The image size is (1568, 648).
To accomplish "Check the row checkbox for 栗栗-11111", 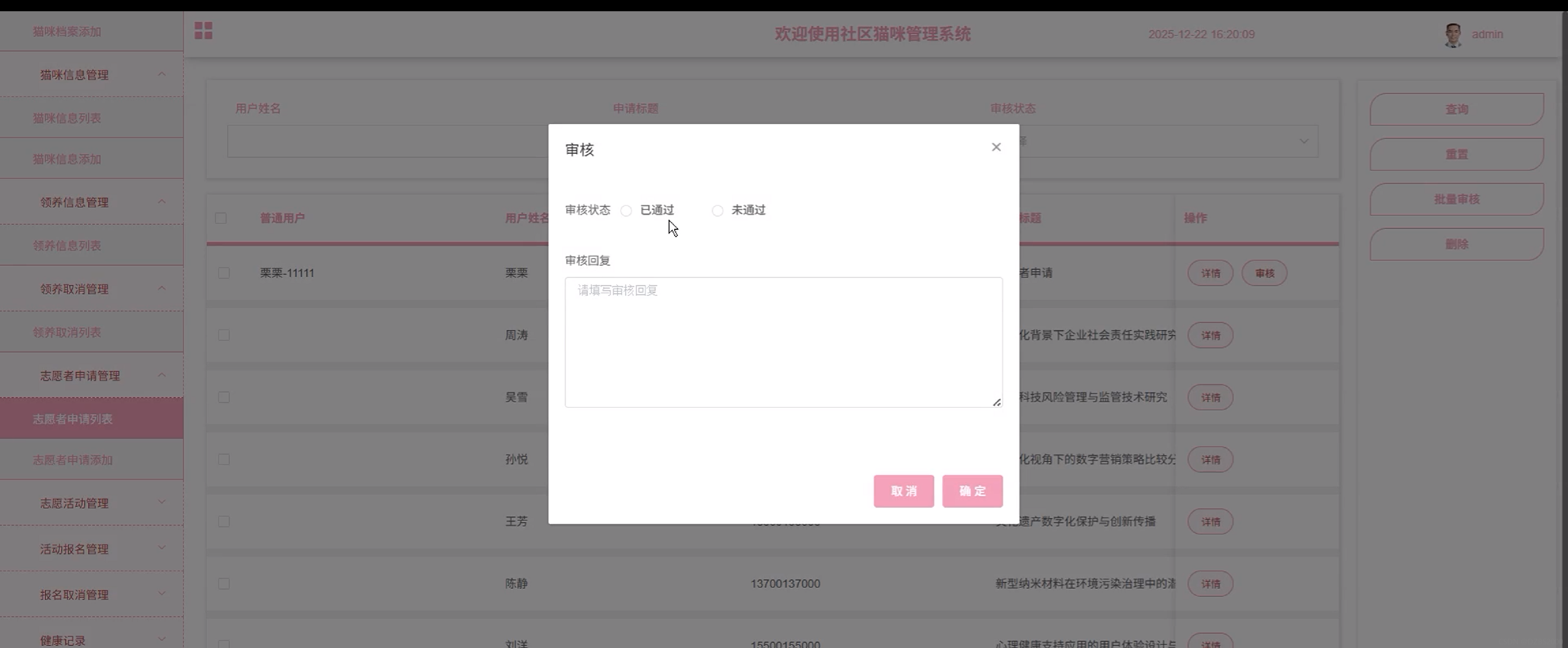I will pos(224,273).
